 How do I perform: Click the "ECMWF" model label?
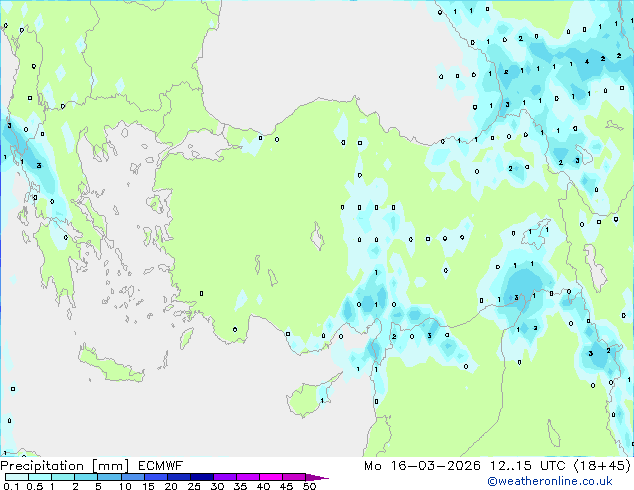click(161, 466)
